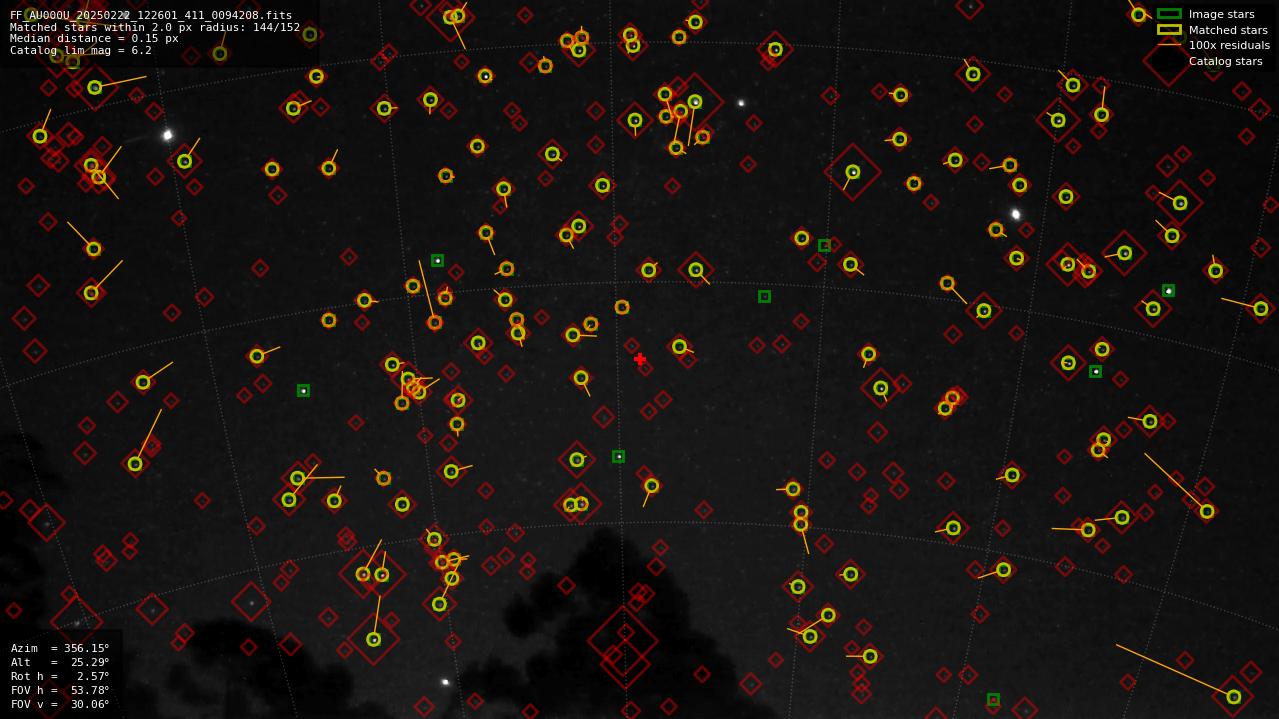1279x719 pixels.
Task: Select the 'Matched stars' legend label
Action: click(x=1228, y=30)
